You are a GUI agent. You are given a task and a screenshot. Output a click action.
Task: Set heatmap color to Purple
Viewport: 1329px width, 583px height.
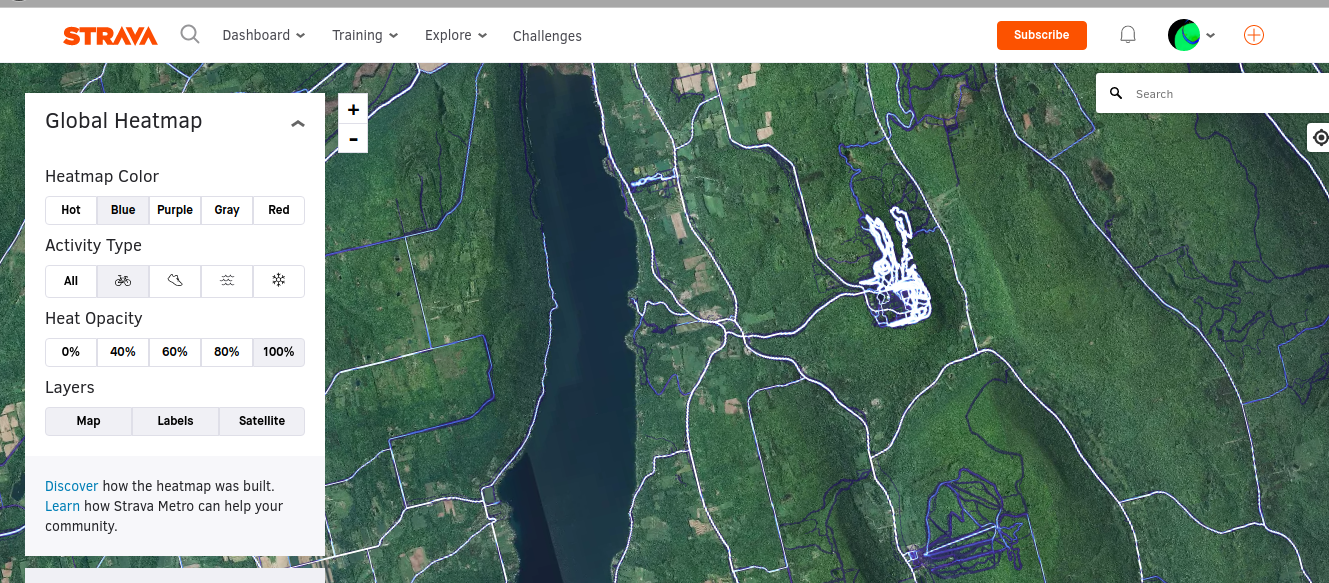tap(175, 210)
